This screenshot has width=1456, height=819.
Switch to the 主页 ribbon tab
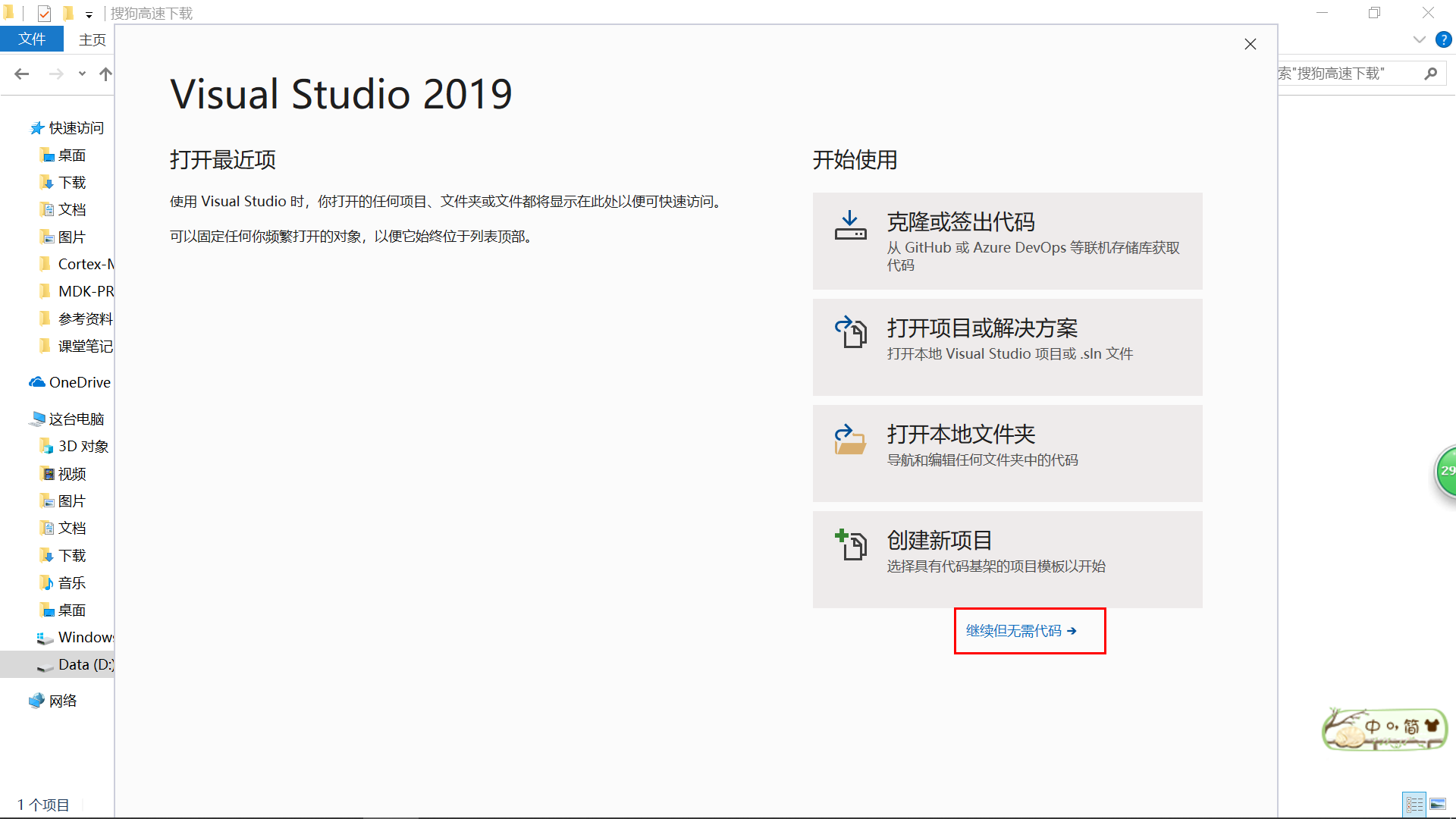point(92,39)
